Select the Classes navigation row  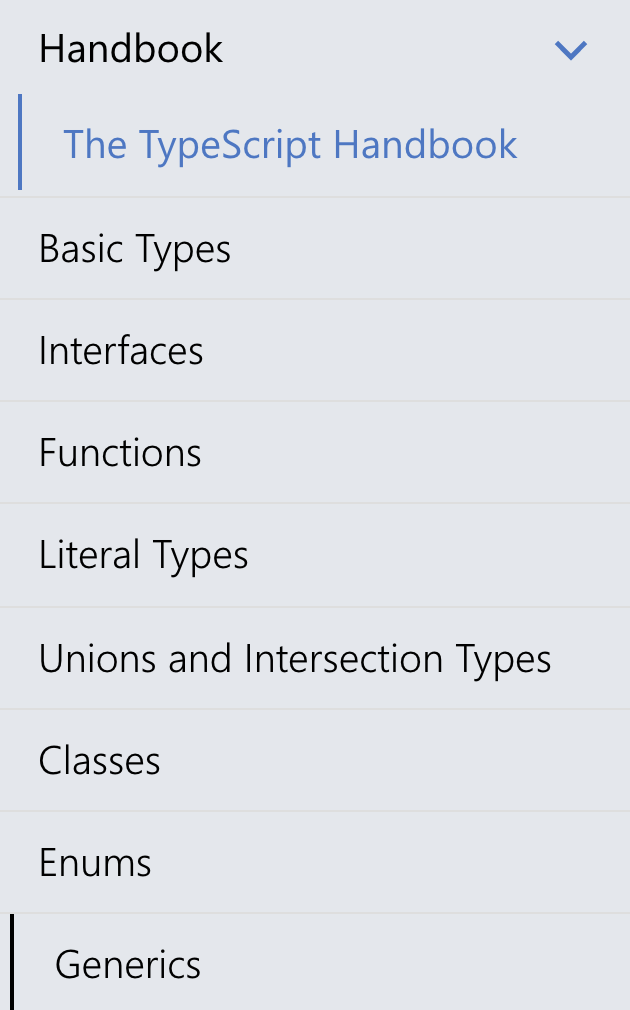[x=100, y=761]
